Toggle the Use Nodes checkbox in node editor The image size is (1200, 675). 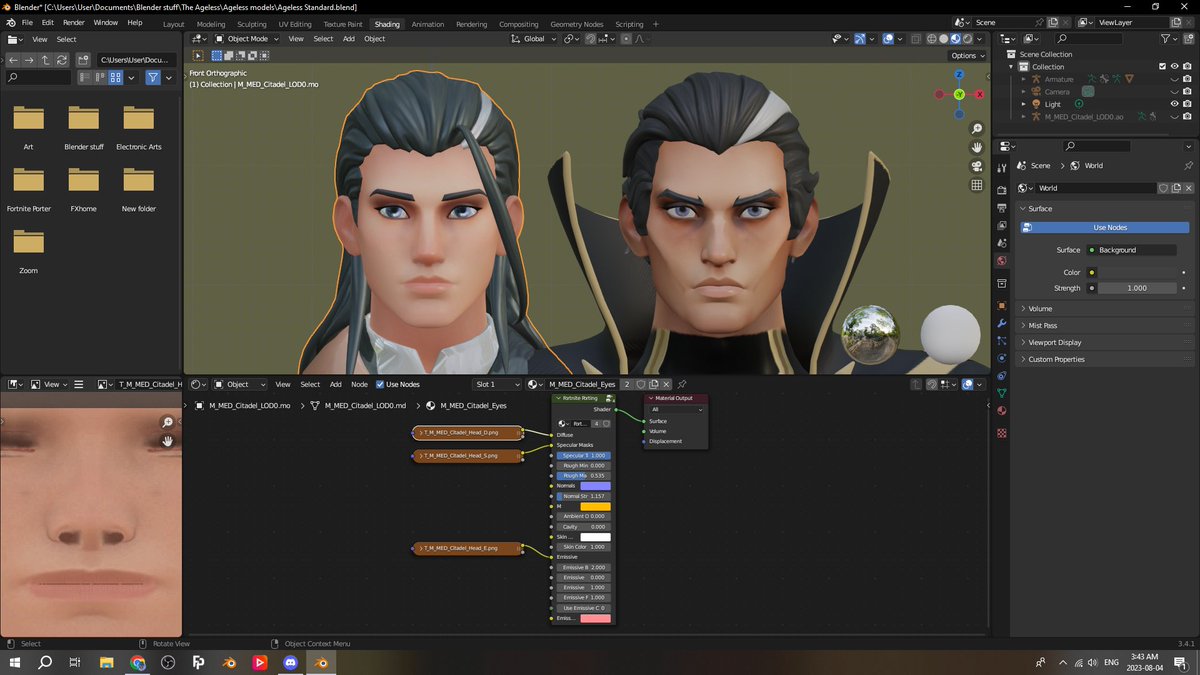click(380, 384)
